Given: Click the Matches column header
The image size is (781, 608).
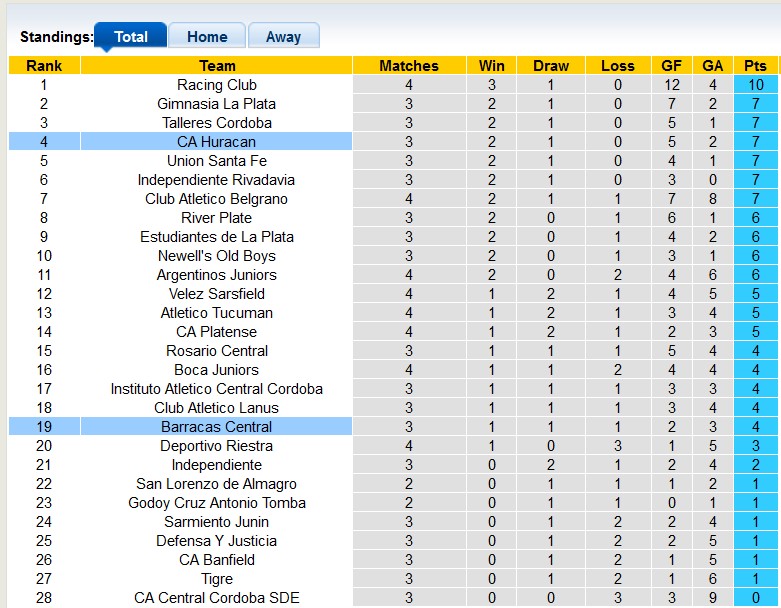Looking at the screenshot, I should [x=409, y=65].
